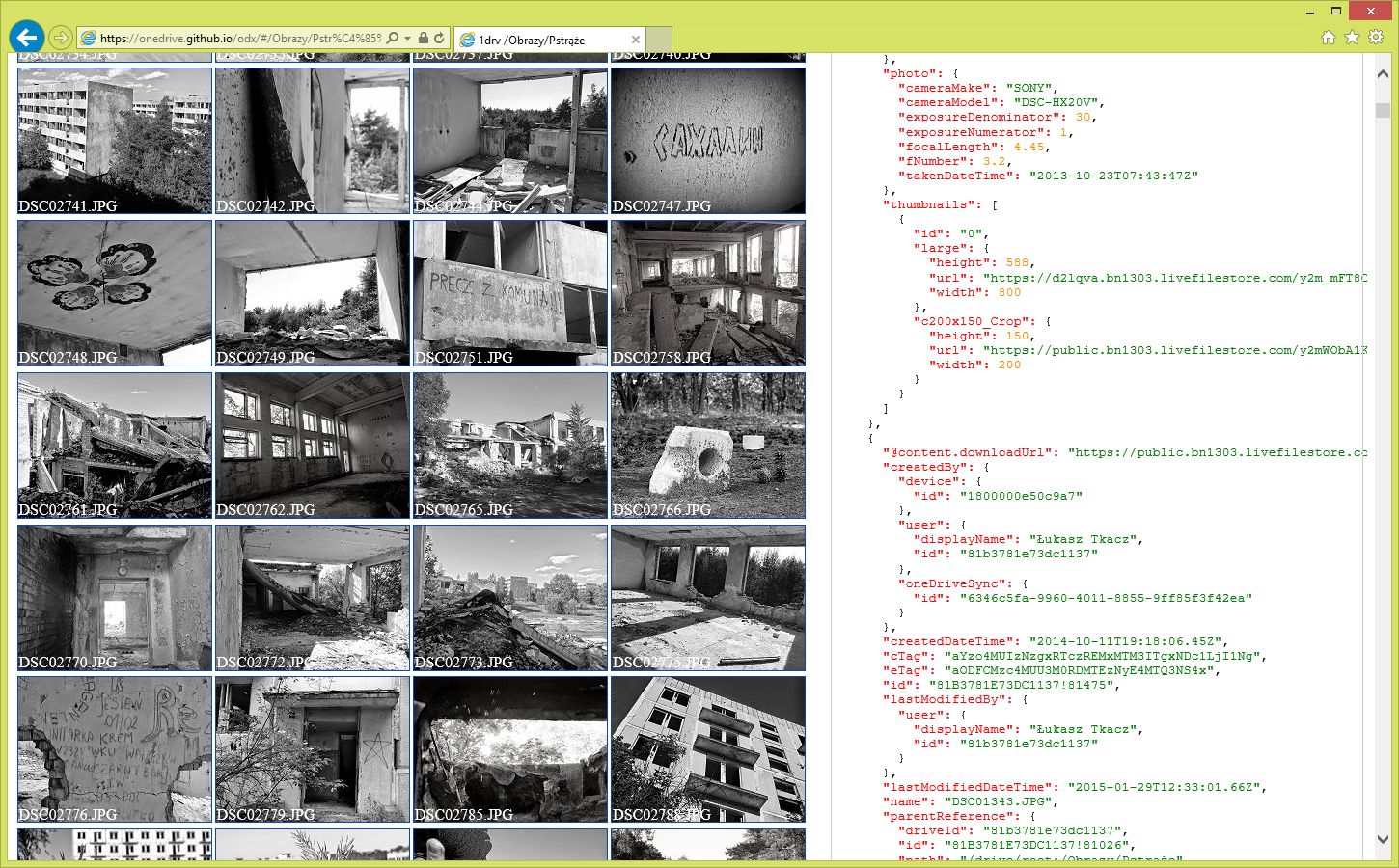Open the DSC02762.JPG thumbnail
Screen dimensions: 1399x868
click(x=313, y=446)
